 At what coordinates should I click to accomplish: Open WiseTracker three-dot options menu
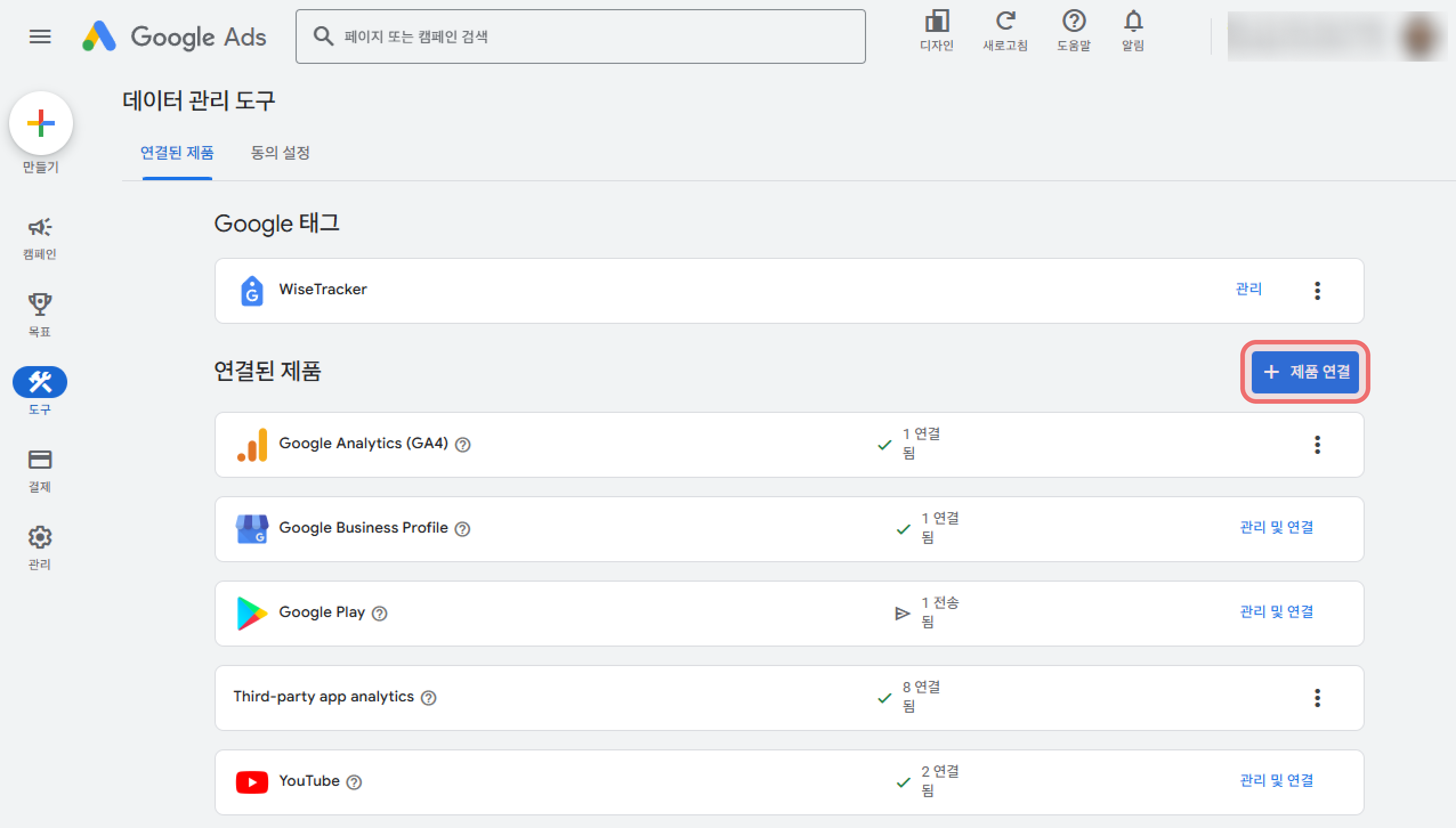click(x=1317, y=291)
